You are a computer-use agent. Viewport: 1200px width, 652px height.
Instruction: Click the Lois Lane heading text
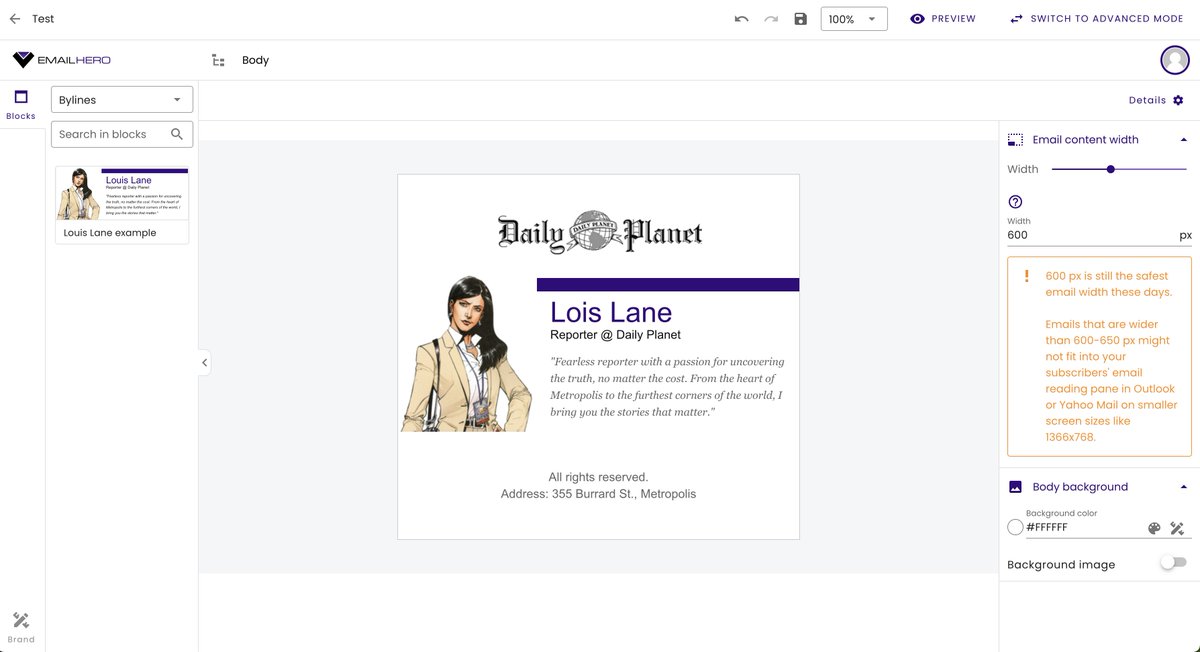tap(611, 312)
